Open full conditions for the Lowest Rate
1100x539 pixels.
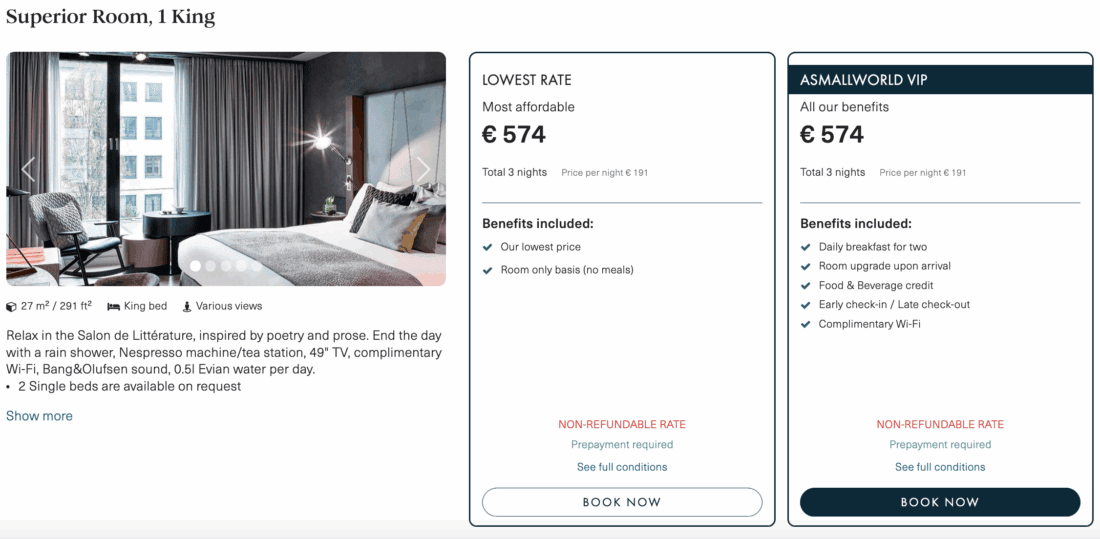622,467
